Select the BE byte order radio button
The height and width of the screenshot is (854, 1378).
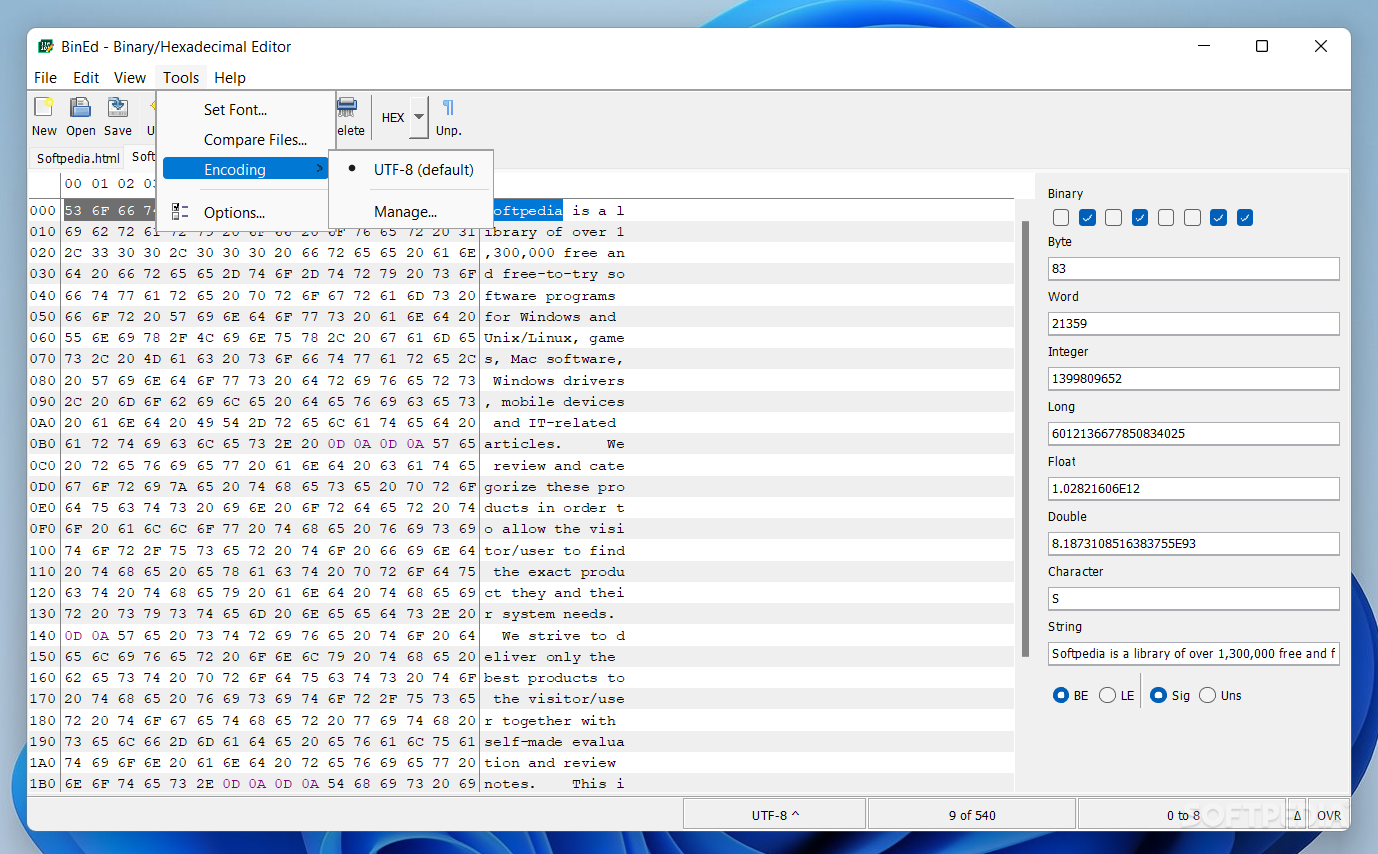[x=1061, y=695]
